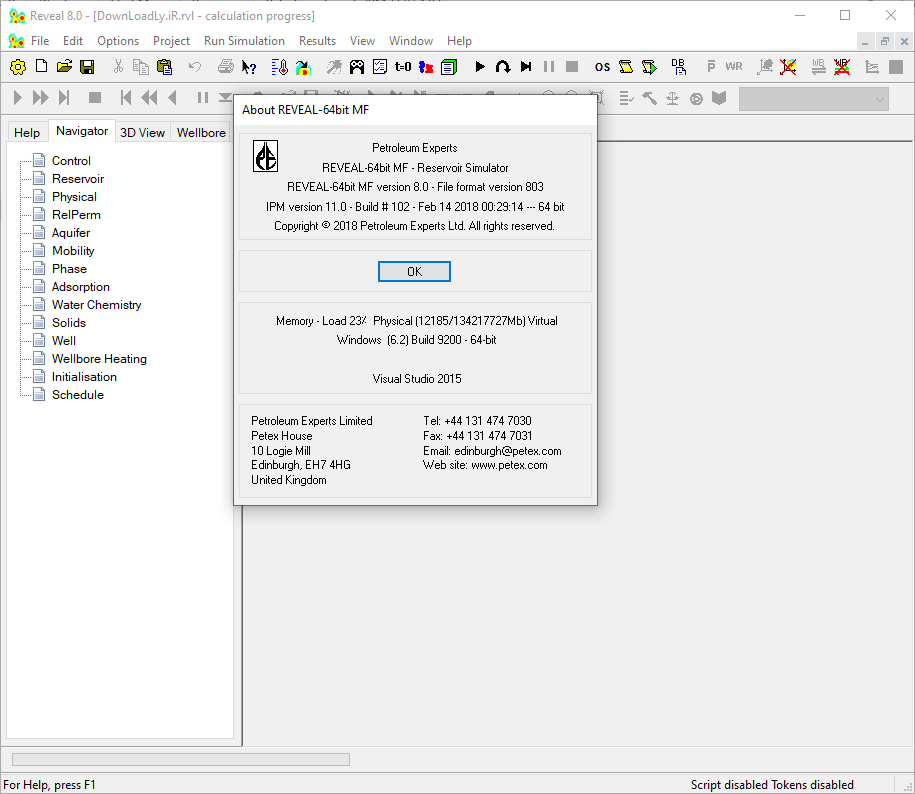This screenshot has width=915, height=794.
Task: Activate the context help pointer icon
Action: [249, 67]
